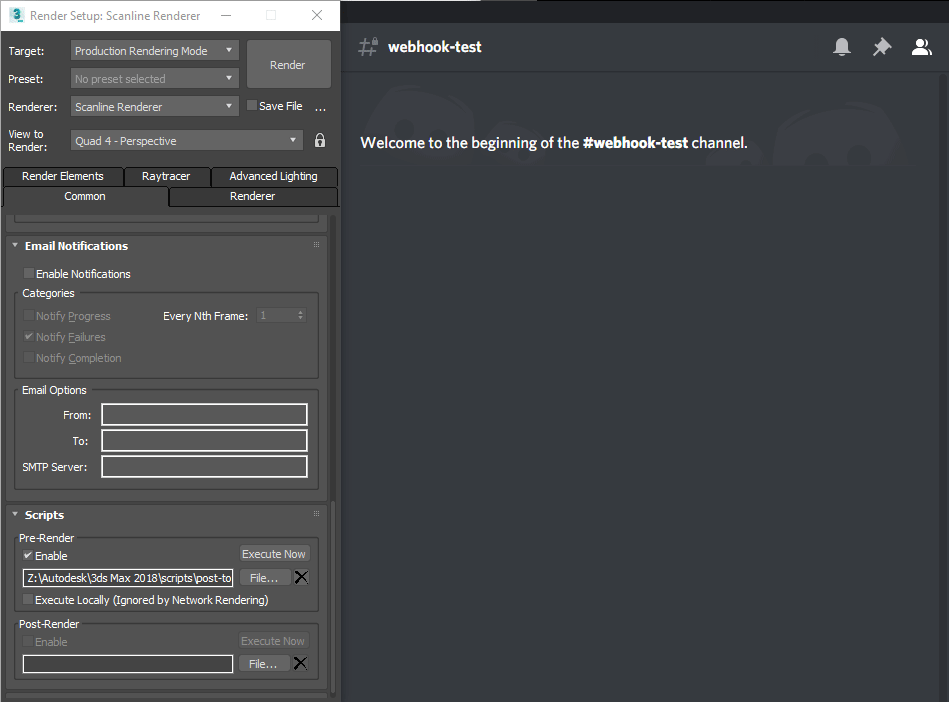Toggle Discord member list icon
Screen dimensions: 949x702
(x=921, y=47)
